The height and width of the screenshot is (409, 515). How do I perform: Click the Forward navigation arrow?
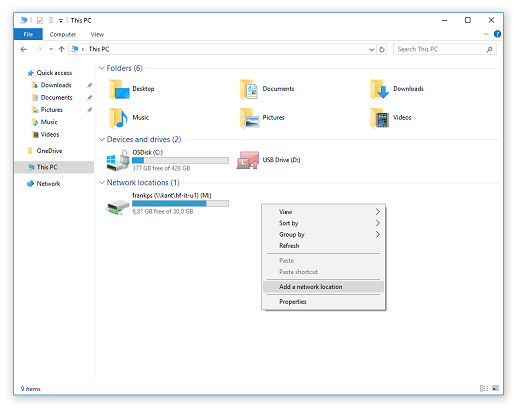tap(39, 49)
